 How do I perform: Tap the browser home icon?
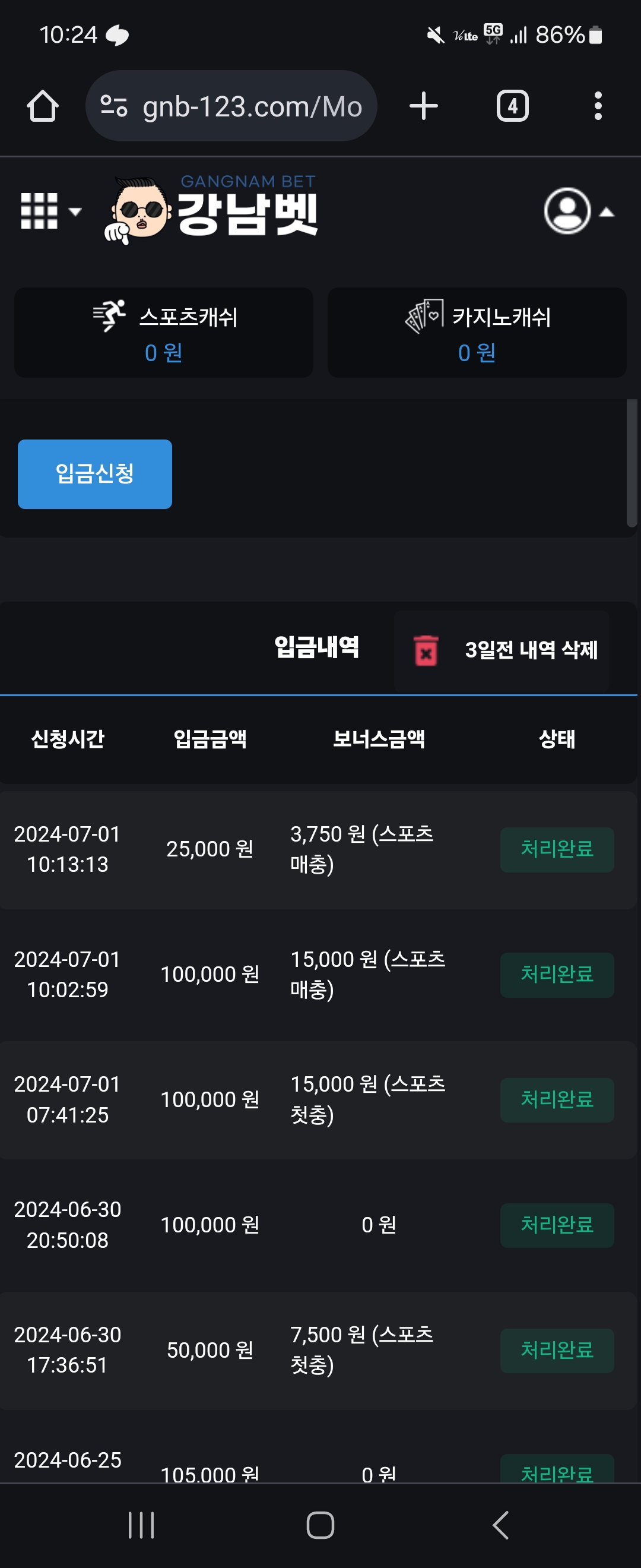point(43,106)
